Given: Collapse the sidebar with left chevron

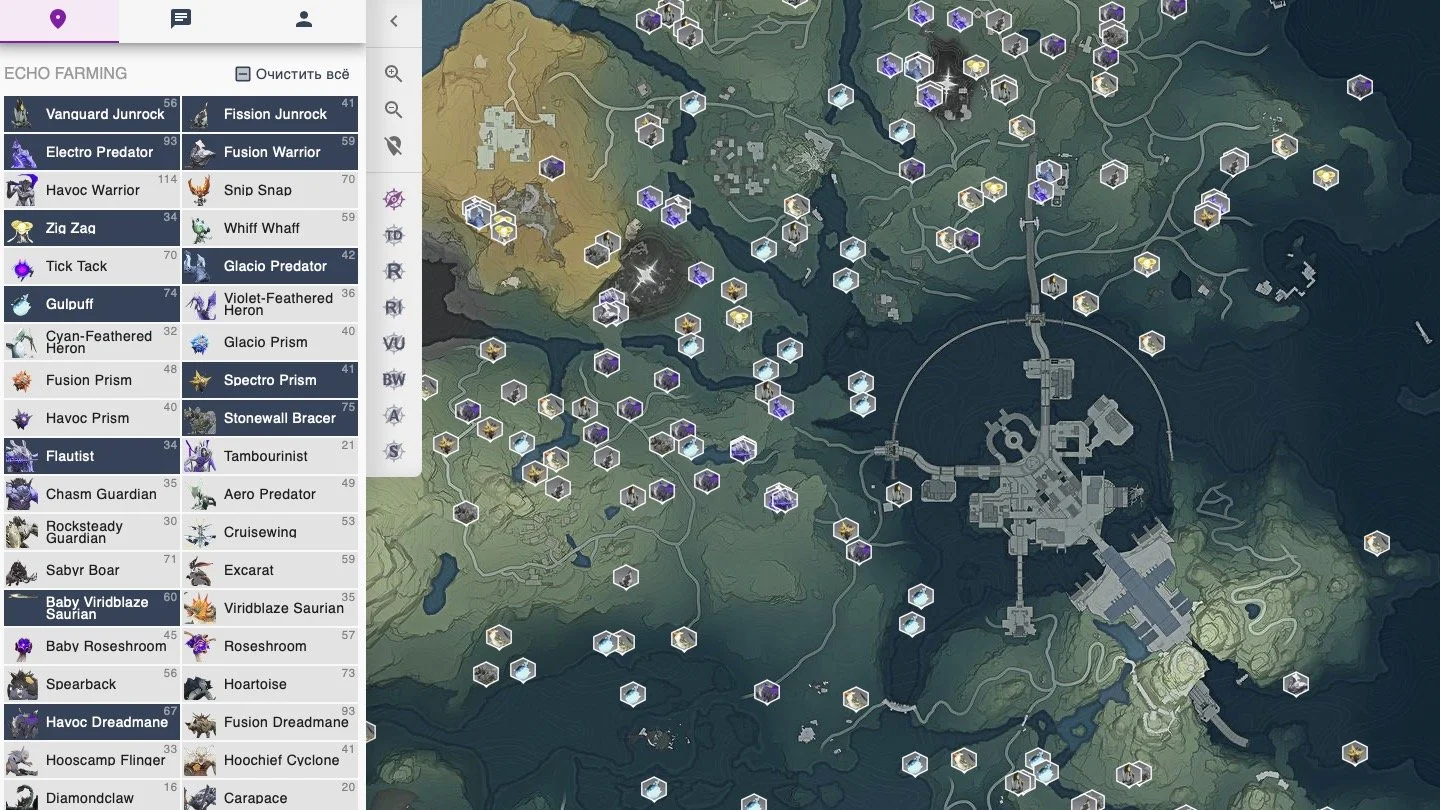Looking at the screenshot, I should coord(394,21).
